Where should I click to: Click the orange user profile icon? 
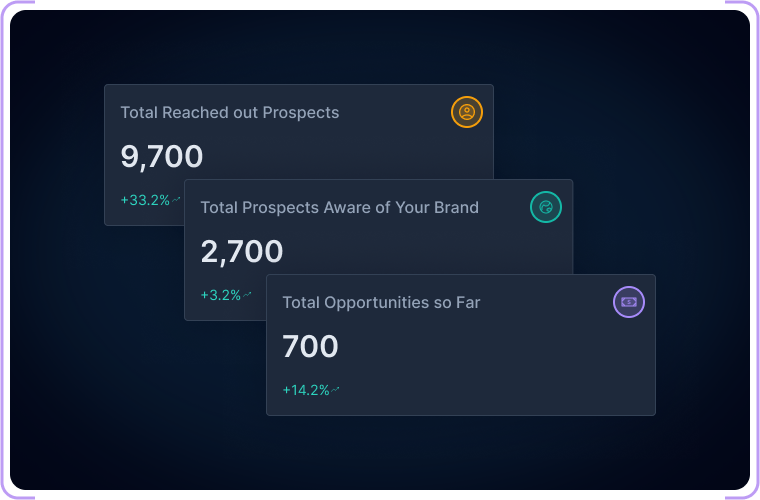pos(467,112)
